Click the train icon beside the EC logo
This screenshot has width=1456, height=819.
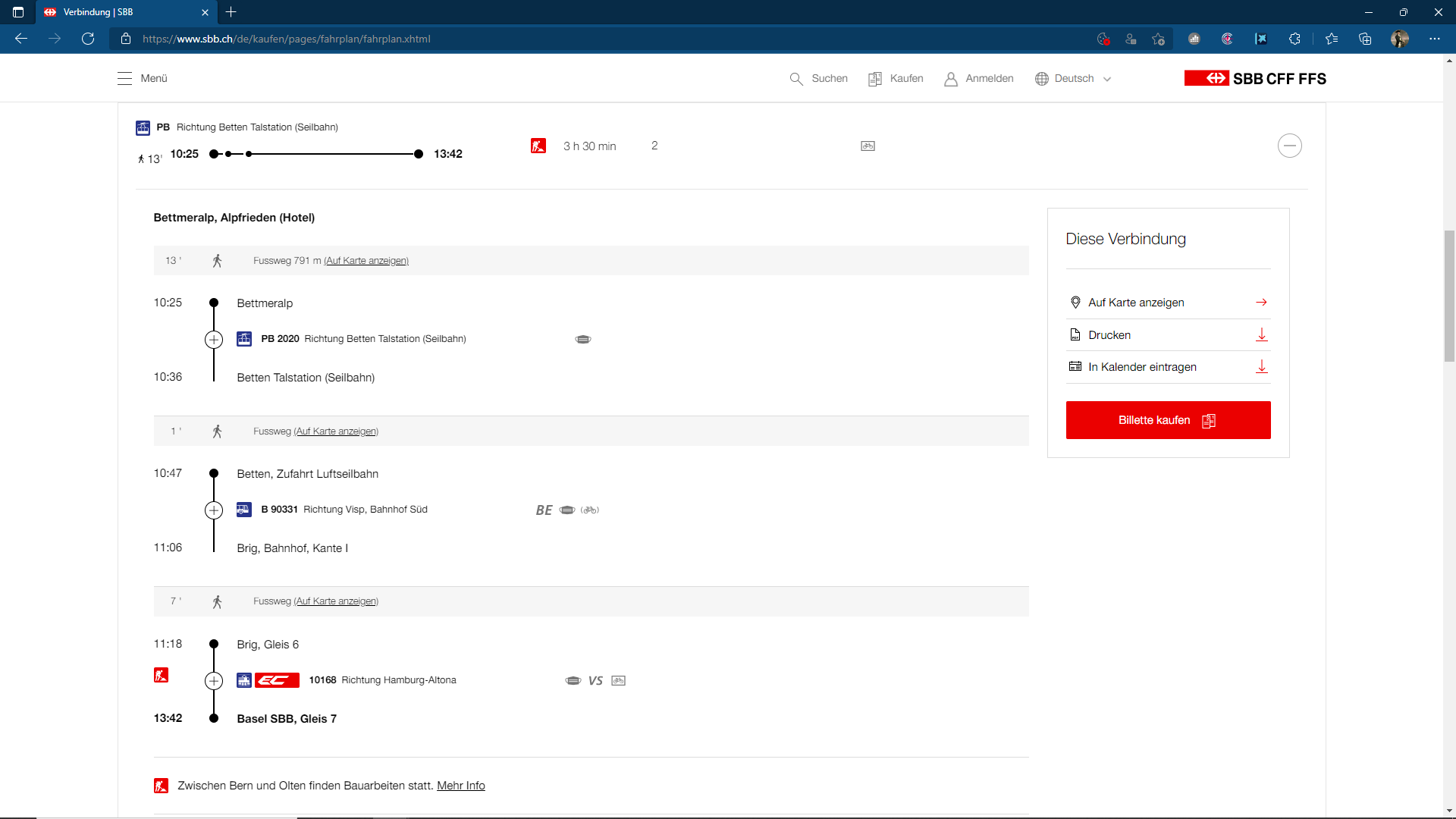click(244, 680)
